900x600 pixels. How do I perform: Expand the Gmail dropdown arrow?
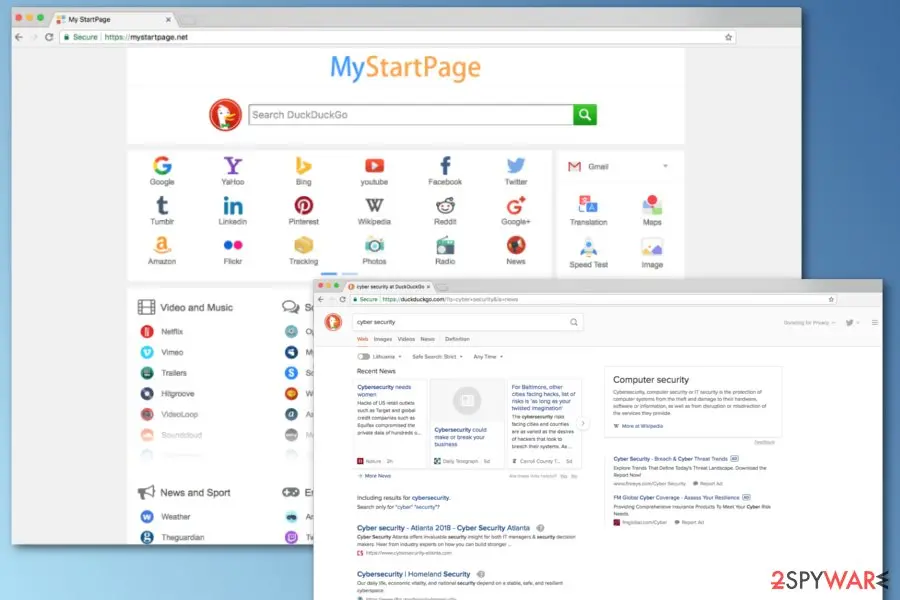coord(665,166)
